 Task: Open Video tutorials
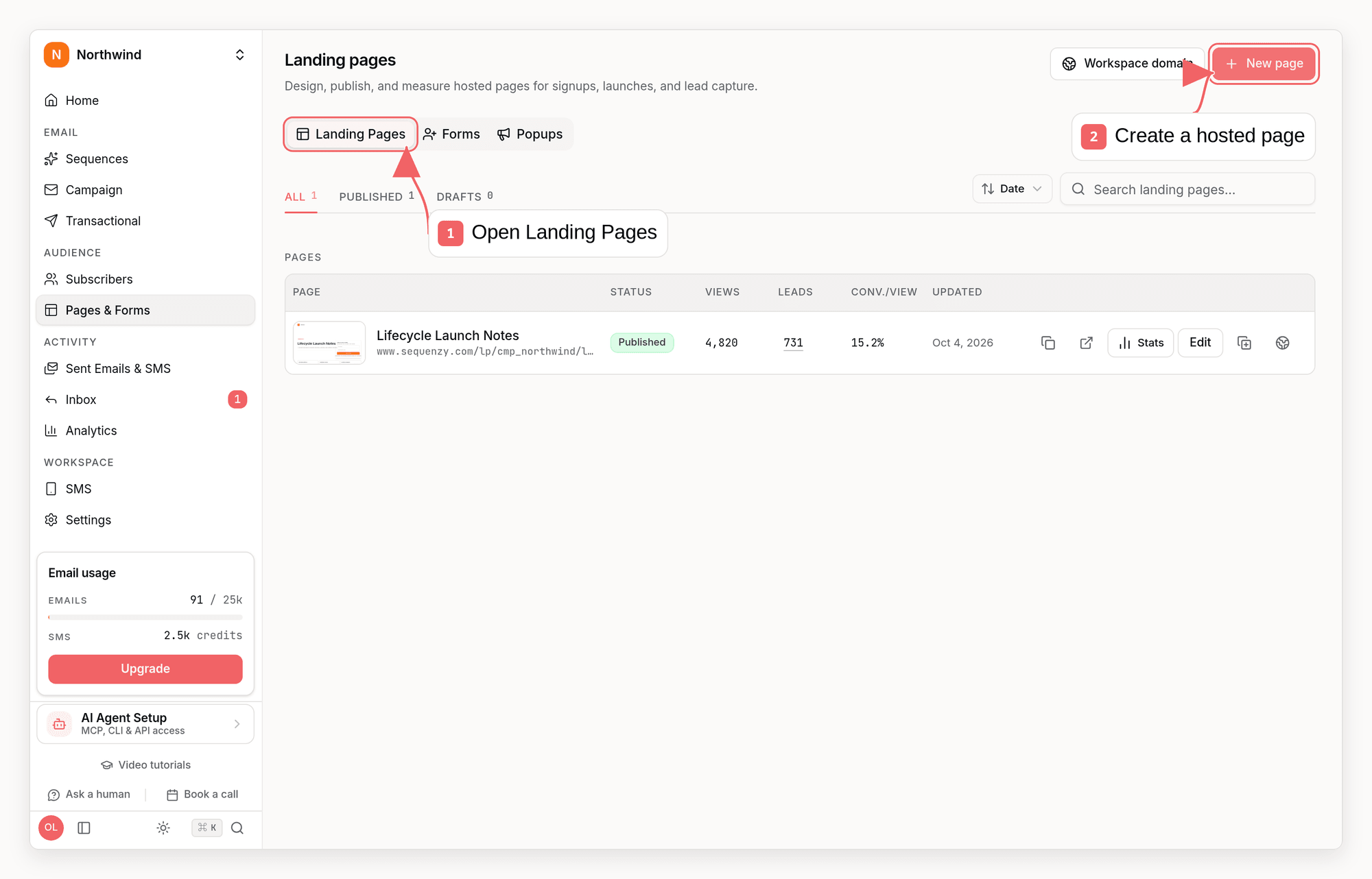tap(145, 765)
